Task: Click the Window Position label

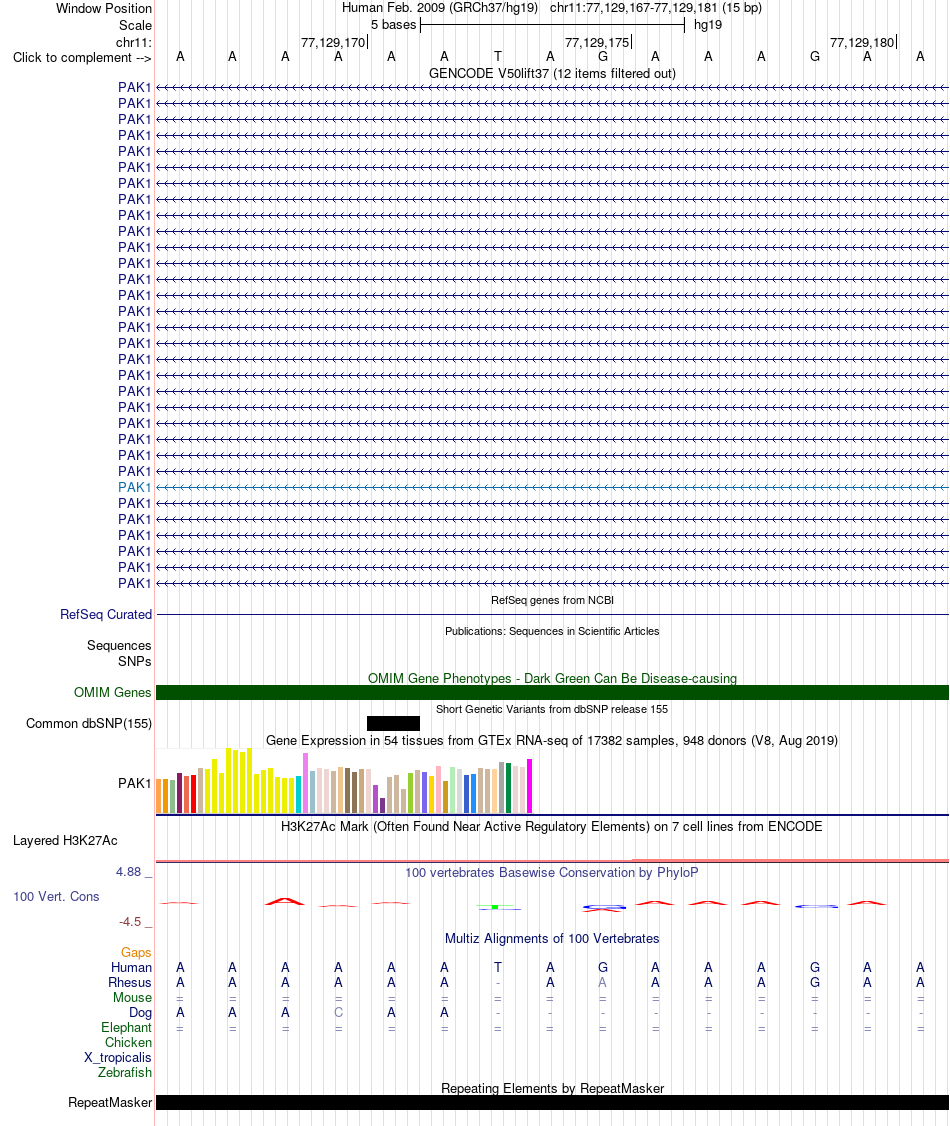Action: [x=104, y=9]
